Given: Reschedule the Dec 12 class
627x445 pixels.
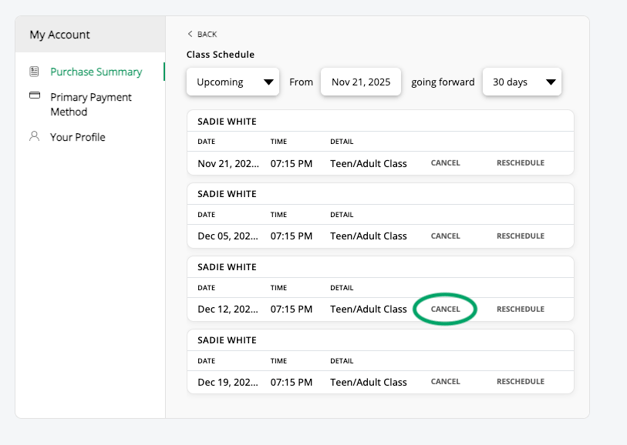Looking at the screenshot, I should pyautogui.click(x=520, y=309).
